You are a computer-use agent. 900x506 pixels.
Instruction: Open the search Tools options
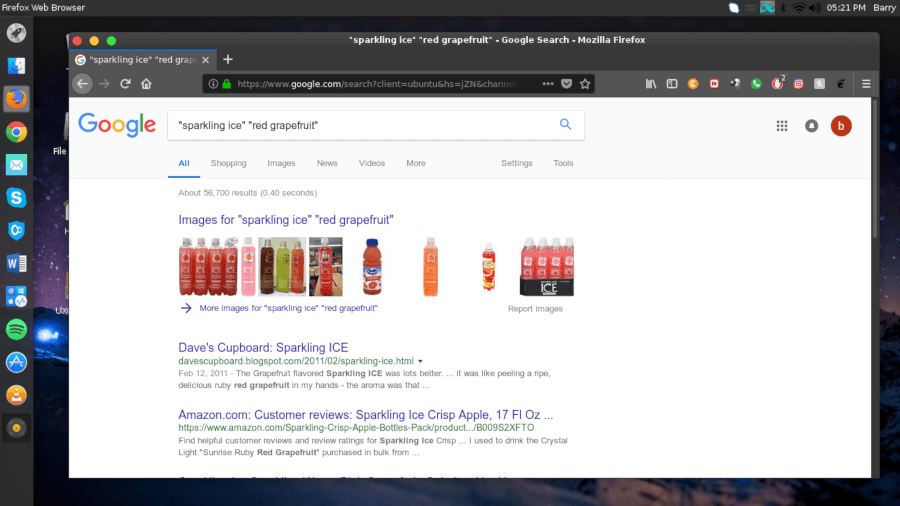click(563, 163)
